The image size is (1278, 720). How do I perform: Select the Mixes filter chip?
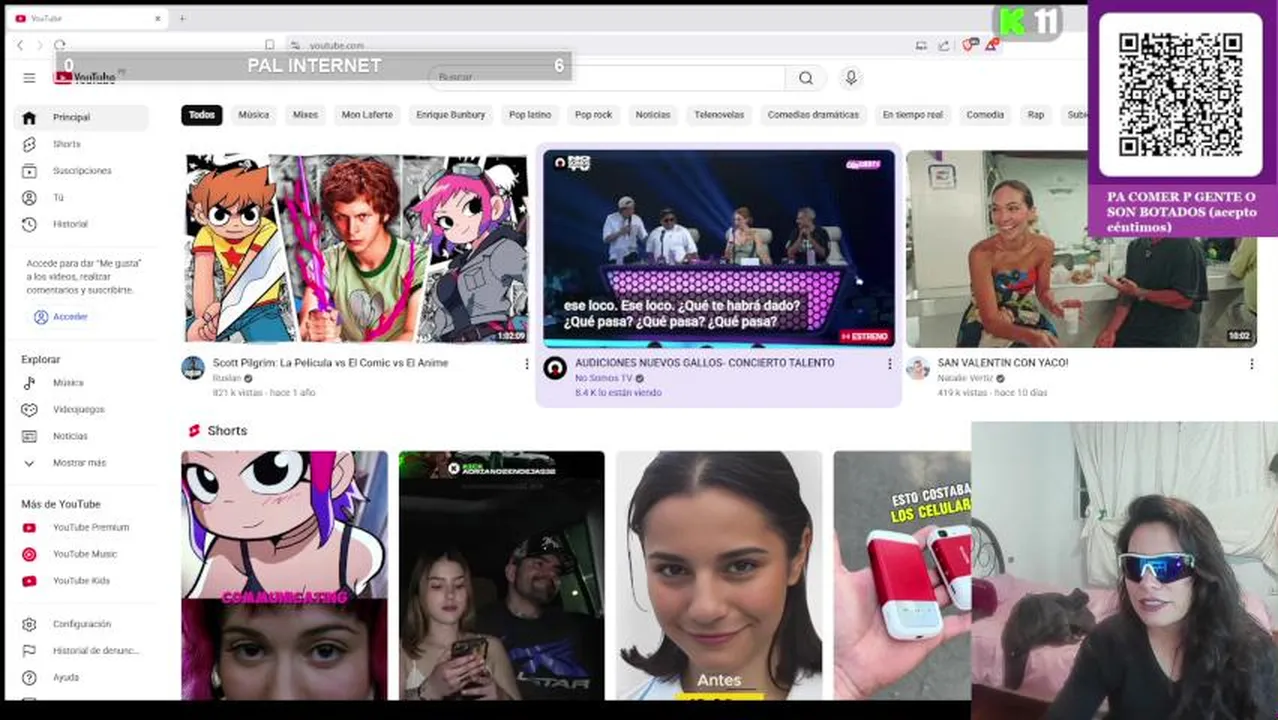[x=306, y=115]
